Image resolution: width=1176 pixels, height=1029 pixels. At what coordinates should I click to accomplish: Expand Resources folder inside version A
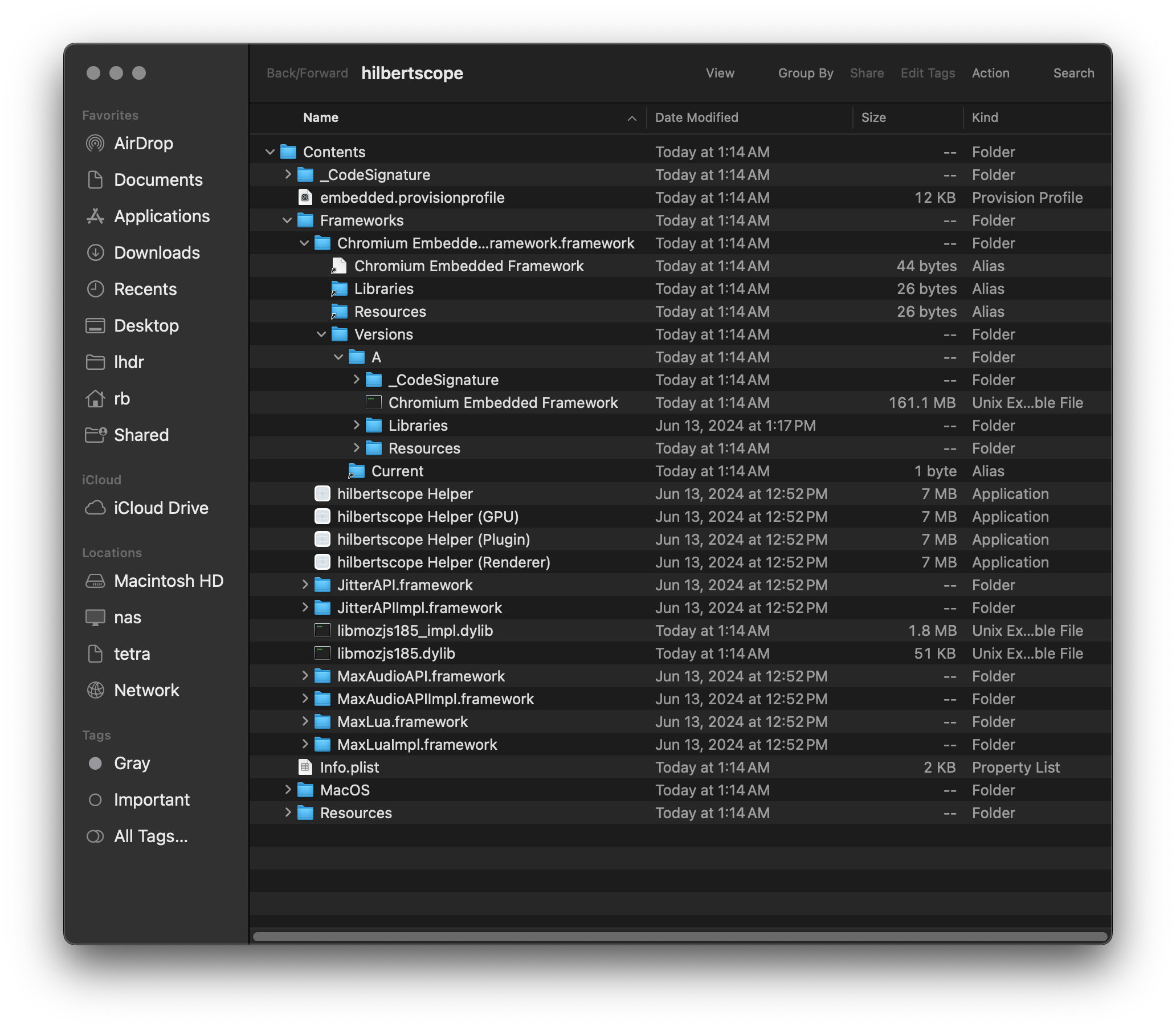click(x=356, y=448)
